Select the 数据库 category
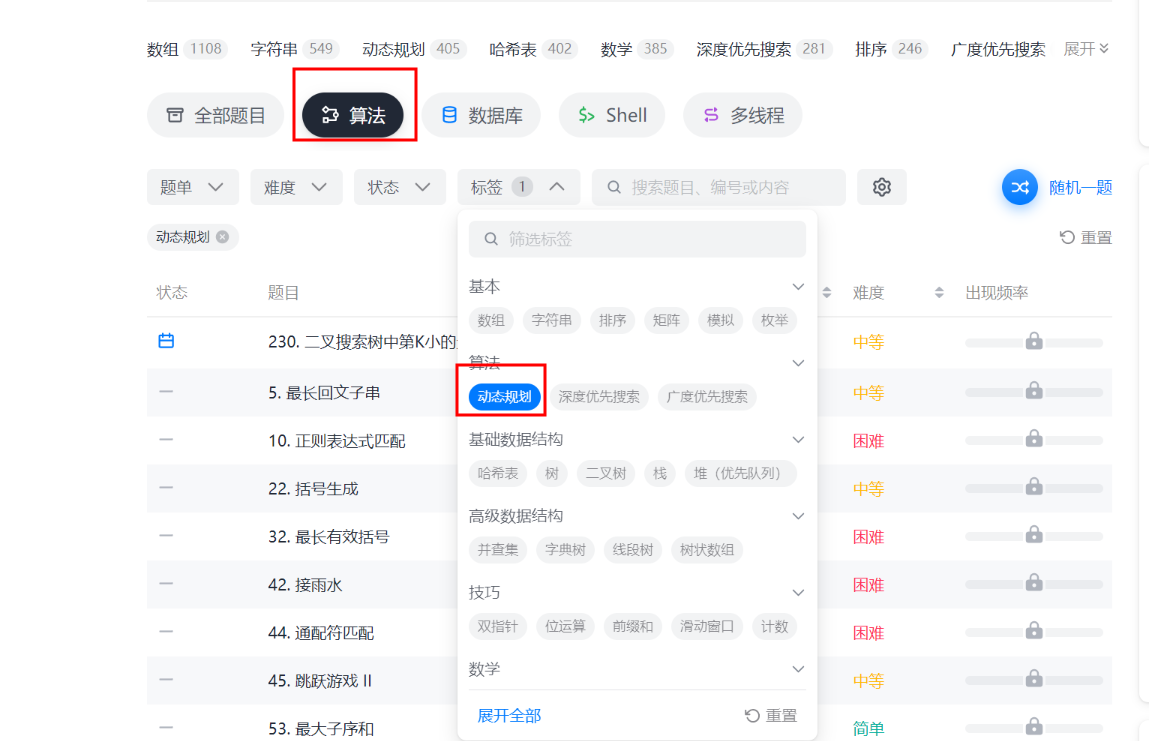The width and height of the screenshot is (1149, 741). [x=481, y=115]
